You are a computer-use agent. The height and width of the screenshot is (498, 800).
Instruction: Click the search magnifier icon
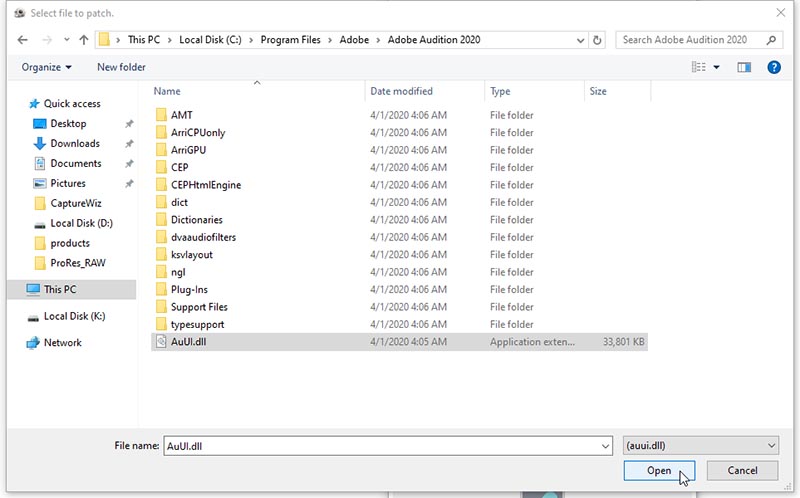(771, 40)
